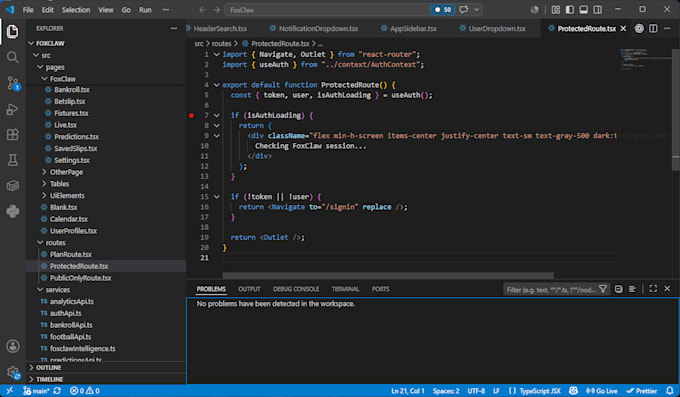Viewport: 680px width, 397px height.
Task: Split the editor to the right
Action: click(653, 28)
